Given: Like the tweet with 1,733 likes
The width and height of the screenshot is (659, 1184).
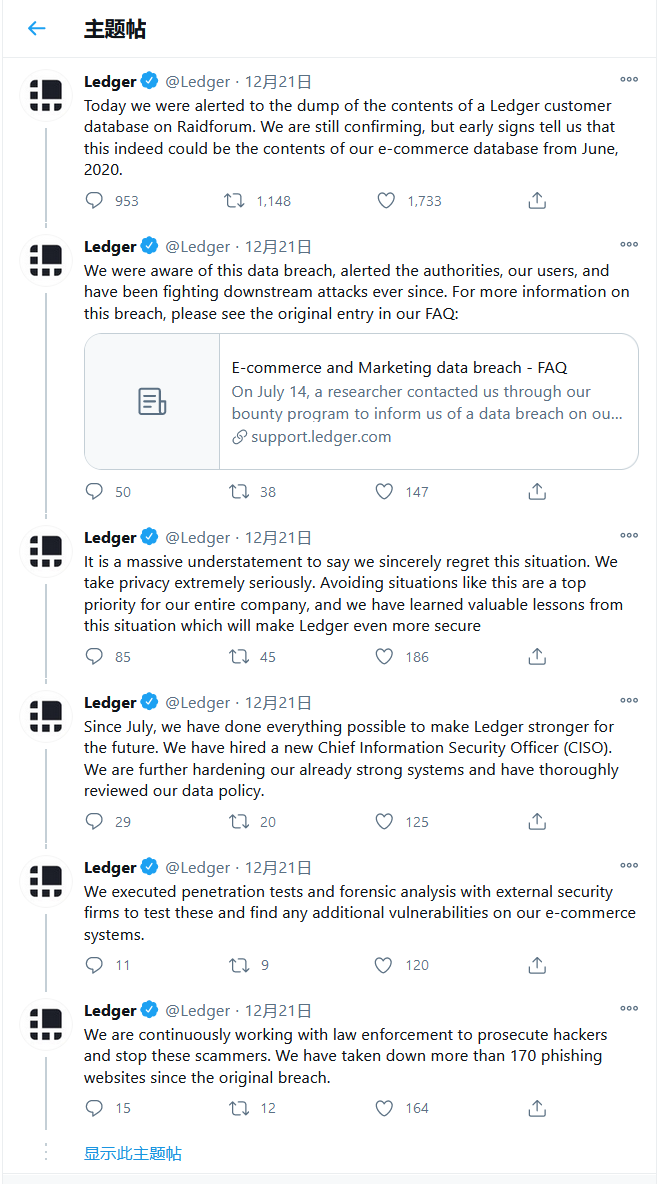Looking at the screenshot, I should [386, 201].
